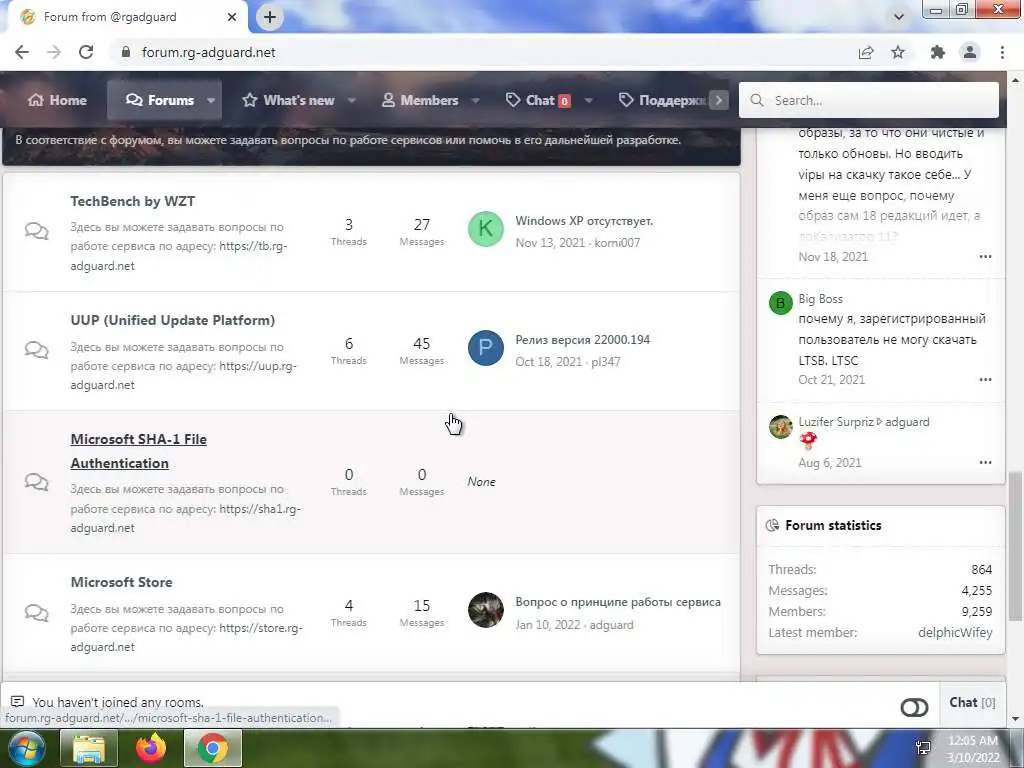The image size is (1024, 768).
Task: Reload the forum page
Action: (86, 52)
